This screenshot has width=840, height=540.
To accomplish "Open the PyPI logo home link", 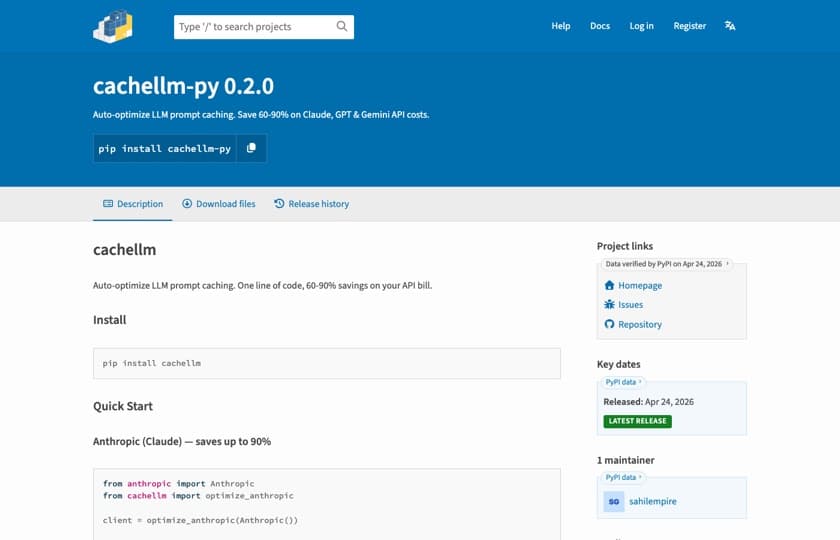I will [112, 26].
